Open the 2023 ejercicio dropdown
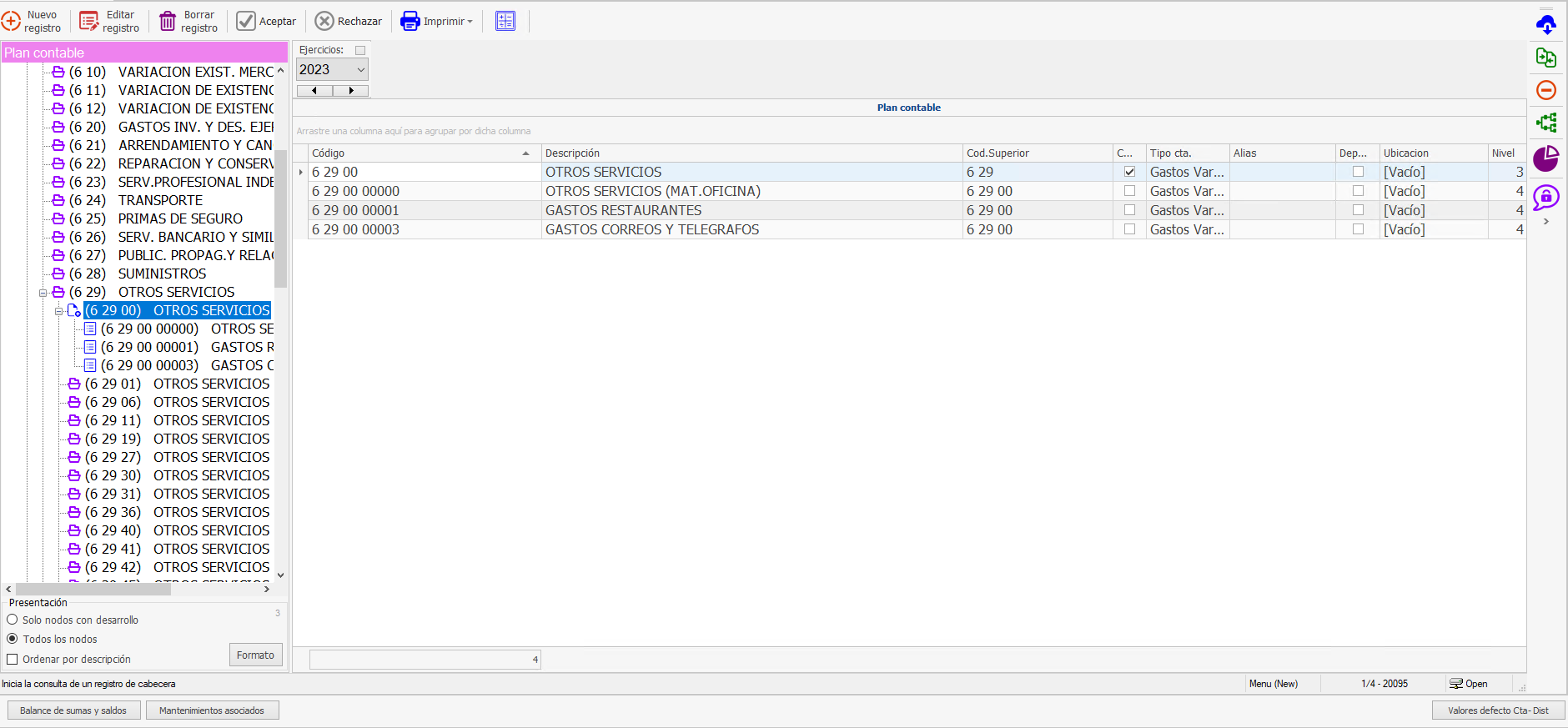 [x=360, y=70]
